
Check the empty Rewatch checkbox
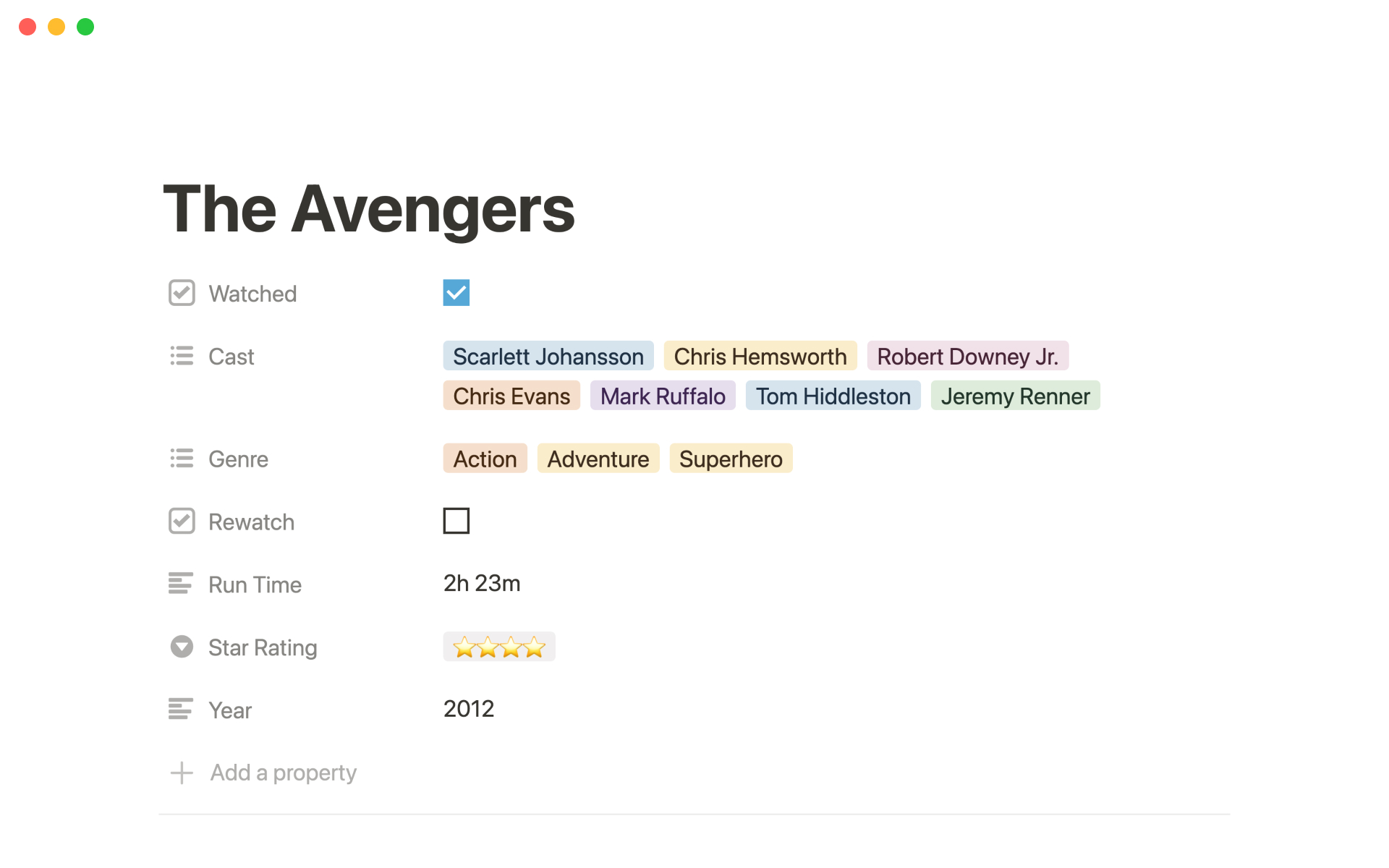456,521
